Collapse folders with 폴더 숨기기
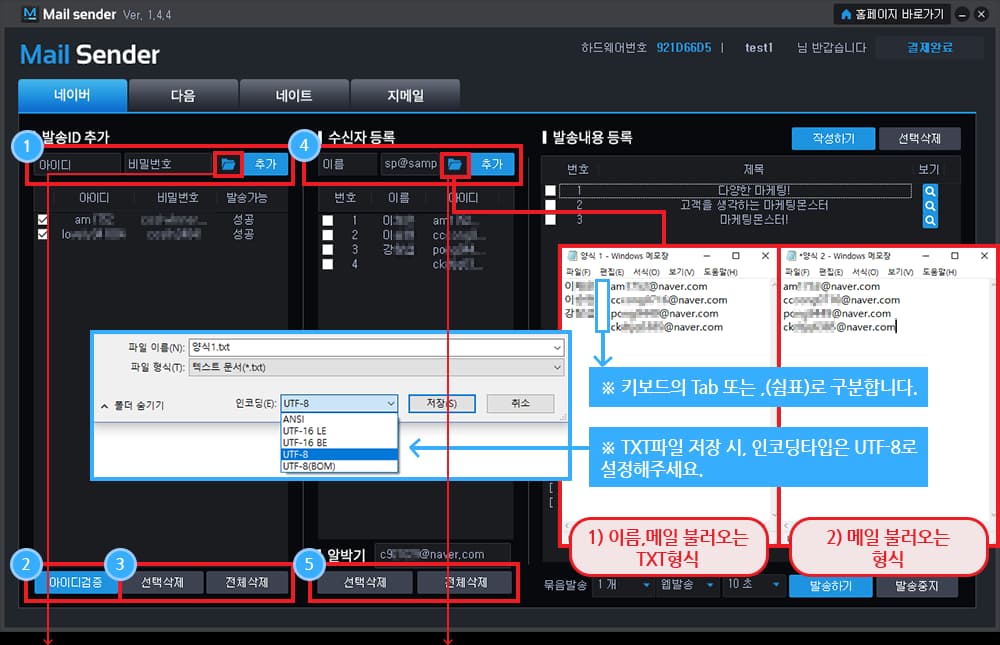Viewport: 1000px width, 645px height. pyautogui.click(x=133, y=405)
